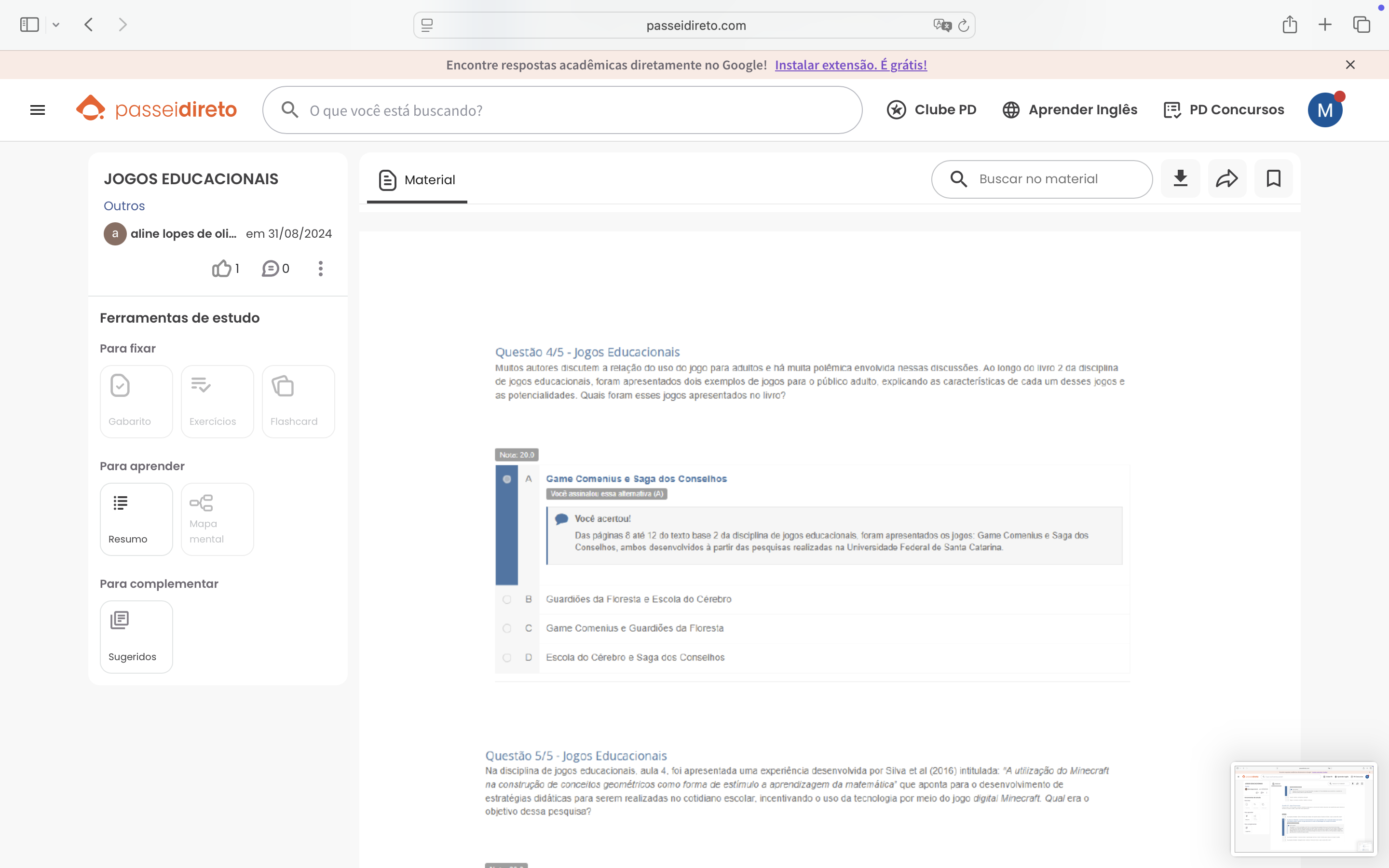
Task: Open Clube PD menu item
Action: pyautogui.click(x=932, y=109)
